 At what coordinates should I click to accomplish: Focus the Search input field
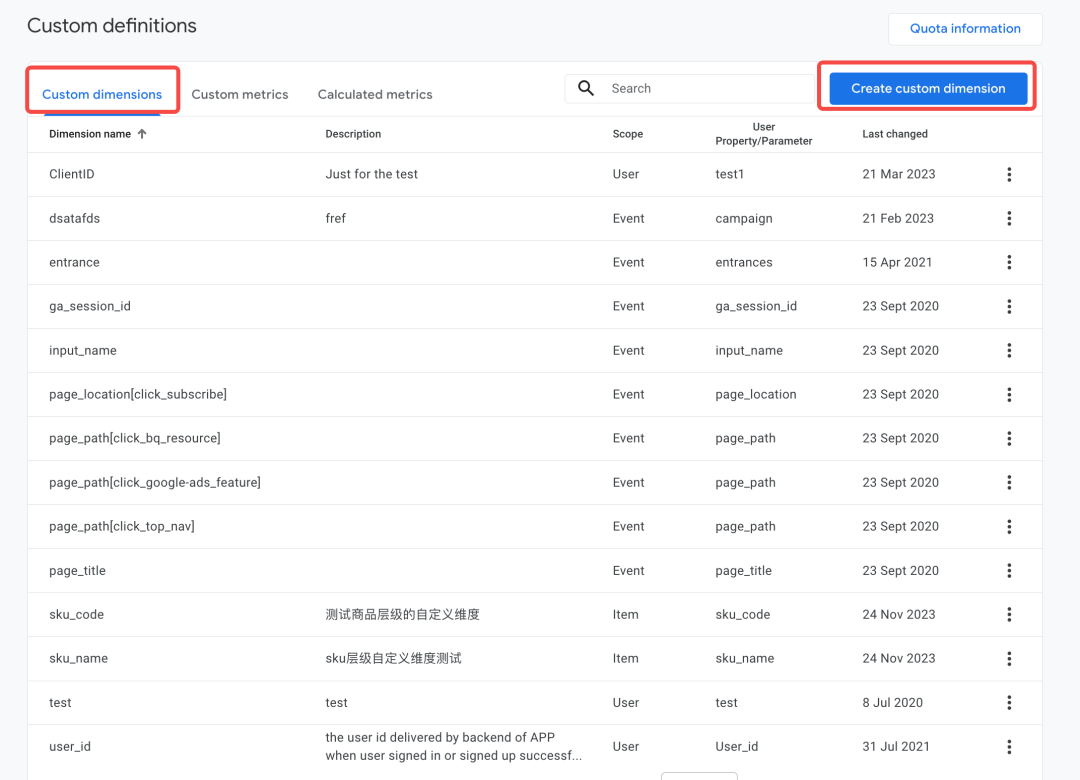pyautogui.click(x=689, y=88)
